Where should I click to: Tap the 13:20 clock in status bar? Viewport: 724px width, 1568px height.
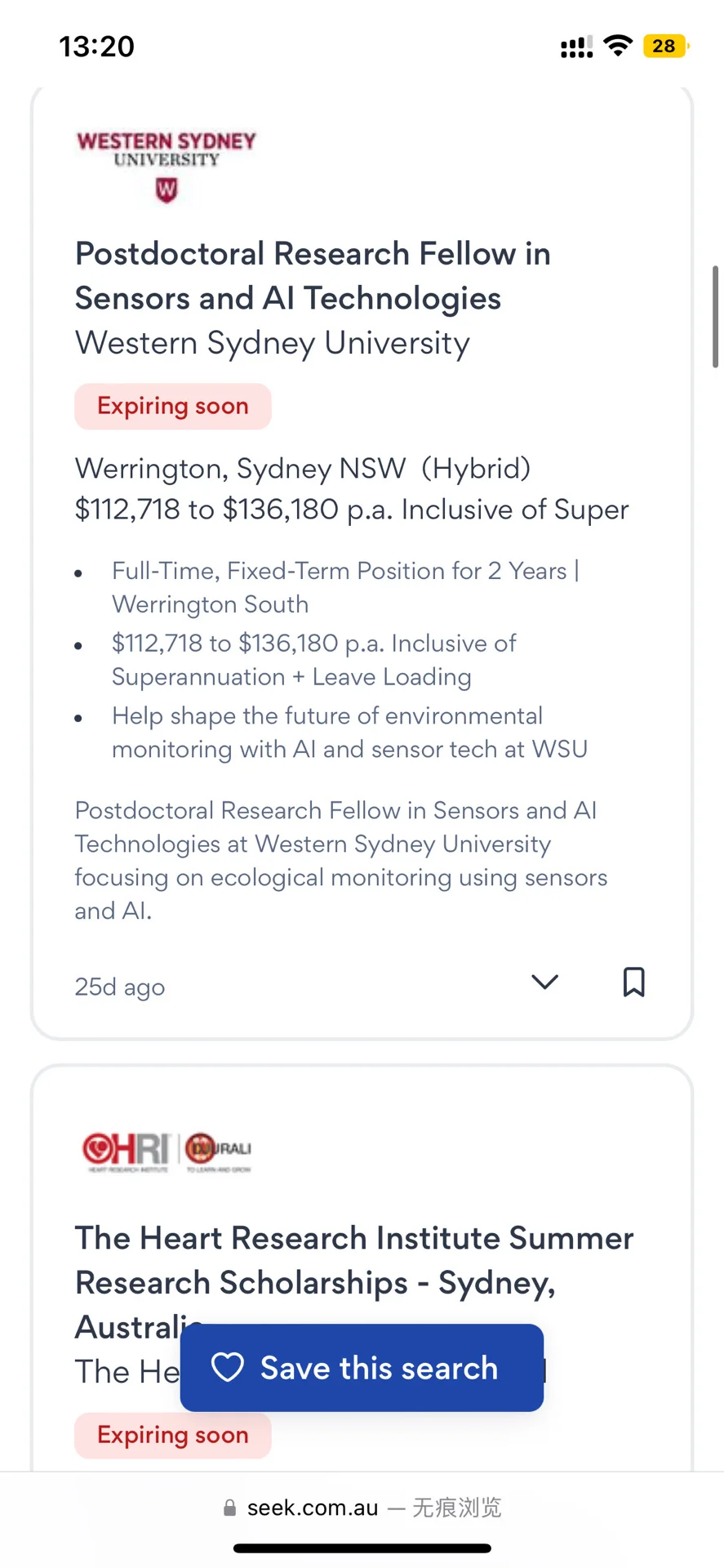(96, 47)
